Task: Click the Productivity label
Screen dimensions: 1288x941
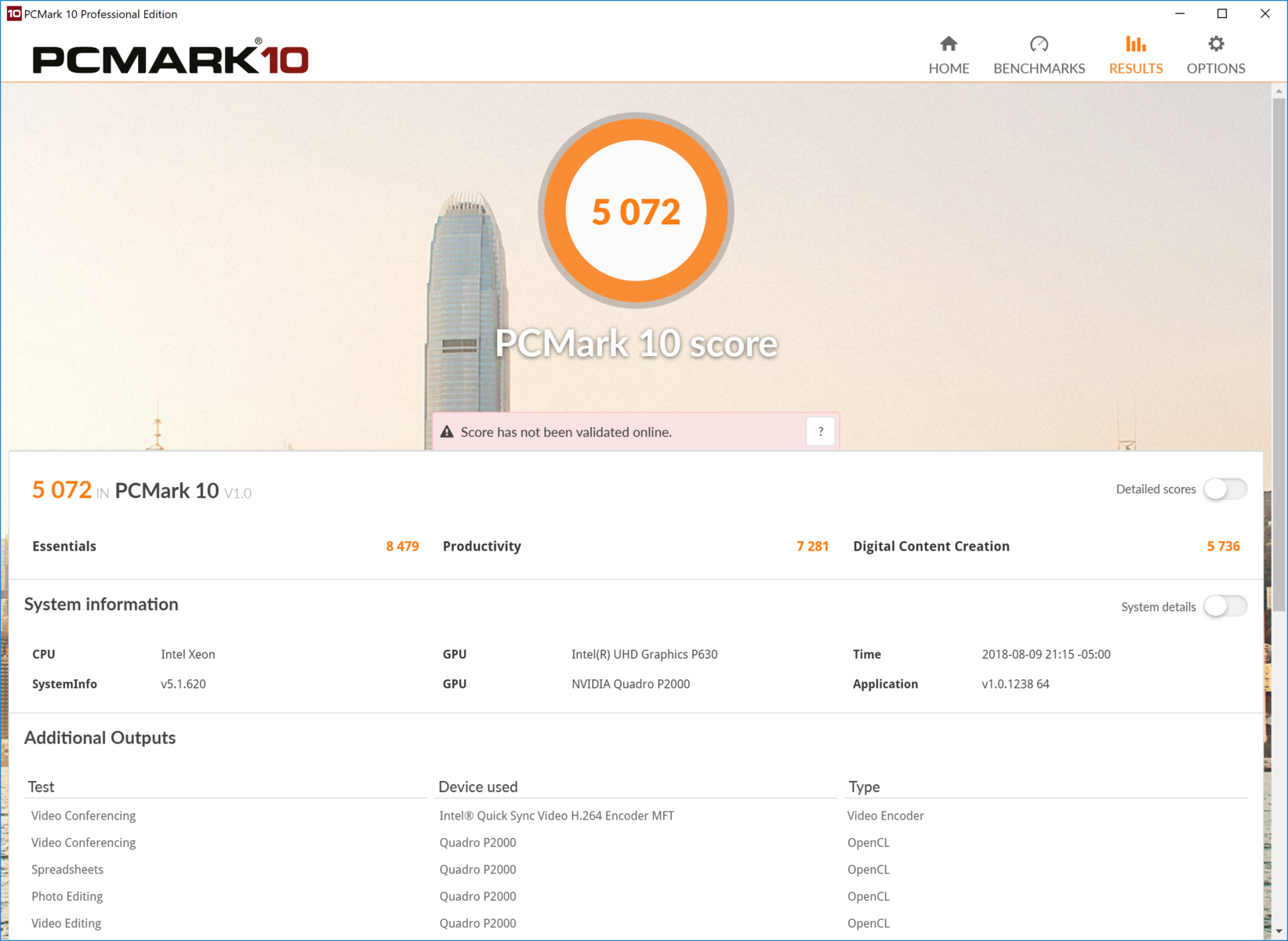Action: point(482,547)
